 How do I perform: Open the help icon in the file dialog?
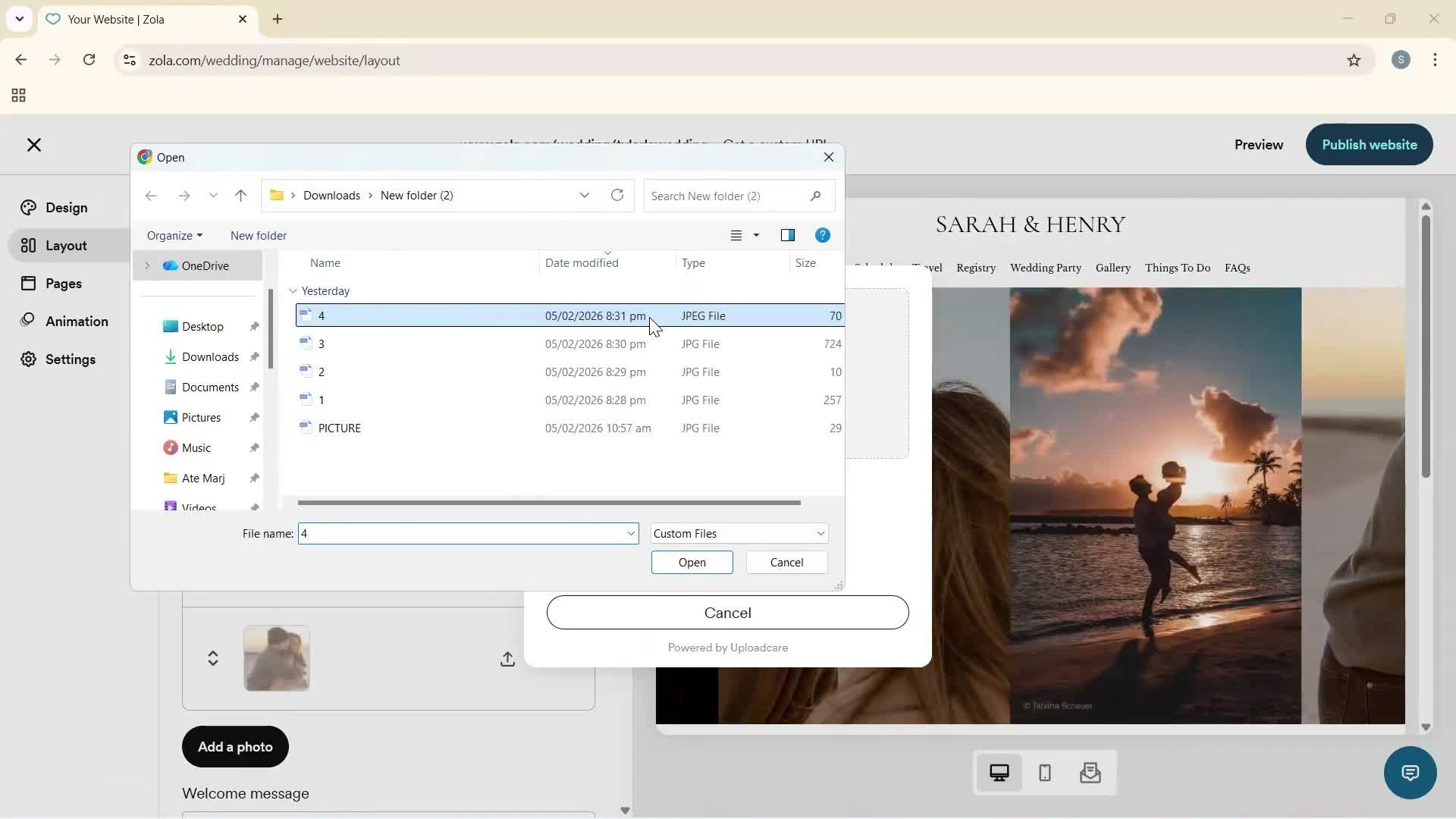823,235
